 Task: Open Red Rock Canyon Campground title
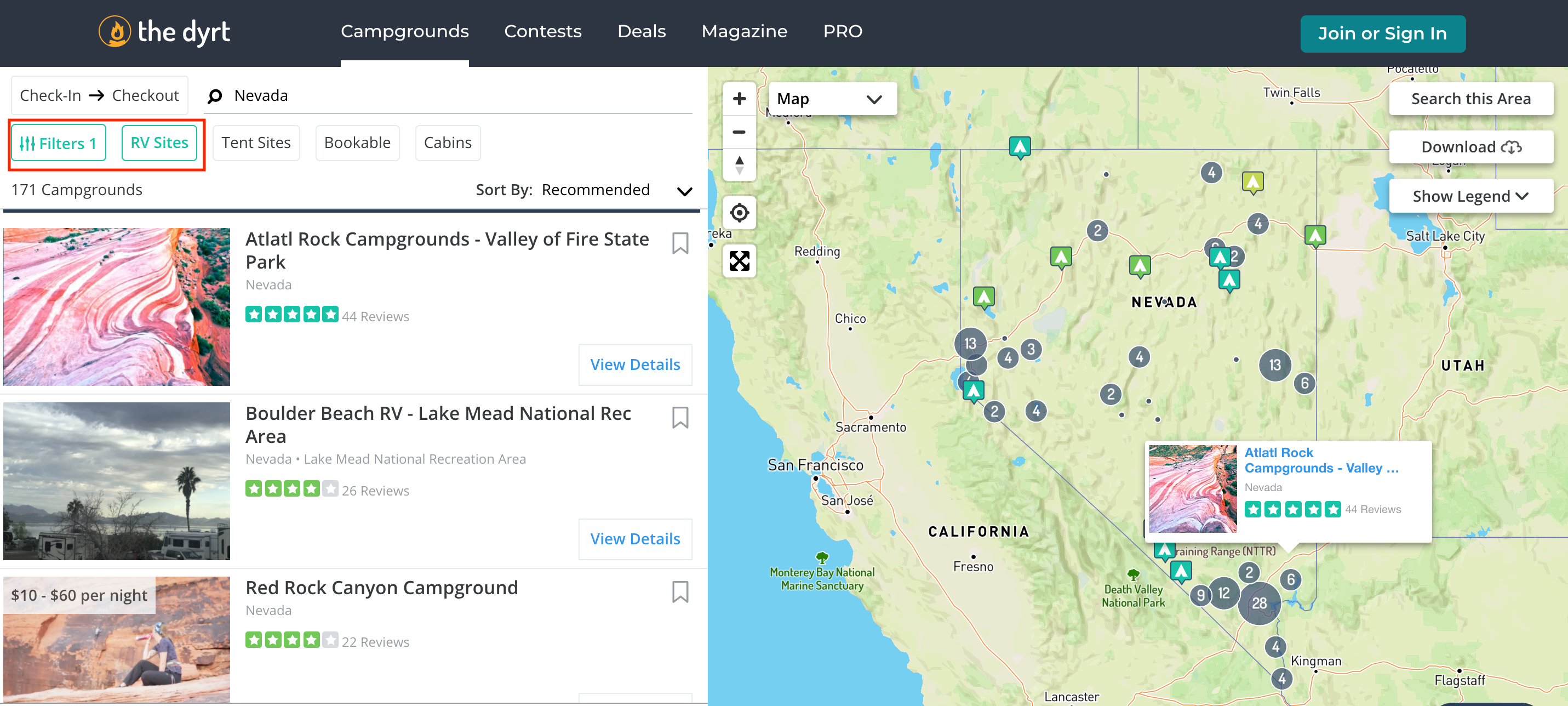382,587
